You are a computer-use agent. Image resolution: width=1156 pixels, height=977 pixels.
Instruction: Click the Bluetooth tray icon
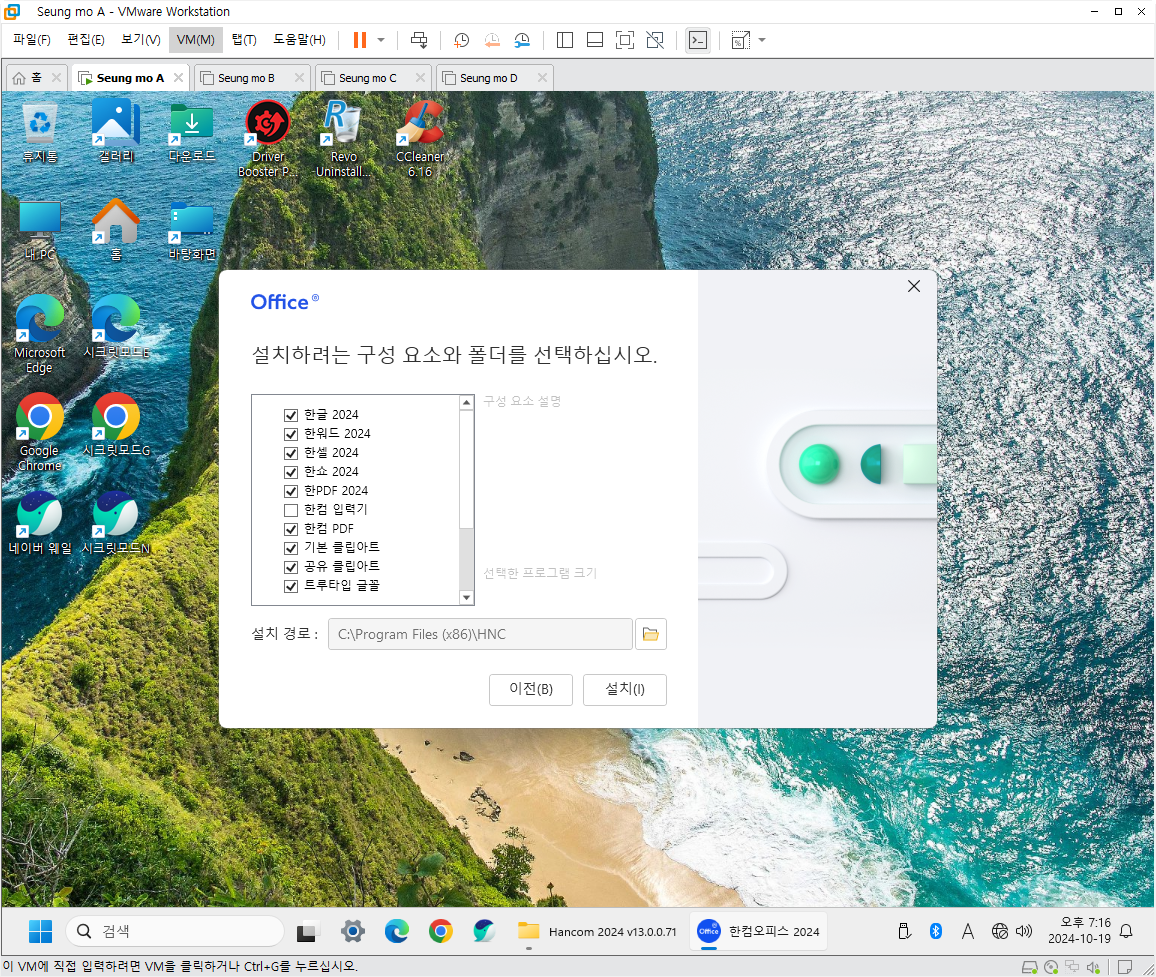tap(936, 931)
